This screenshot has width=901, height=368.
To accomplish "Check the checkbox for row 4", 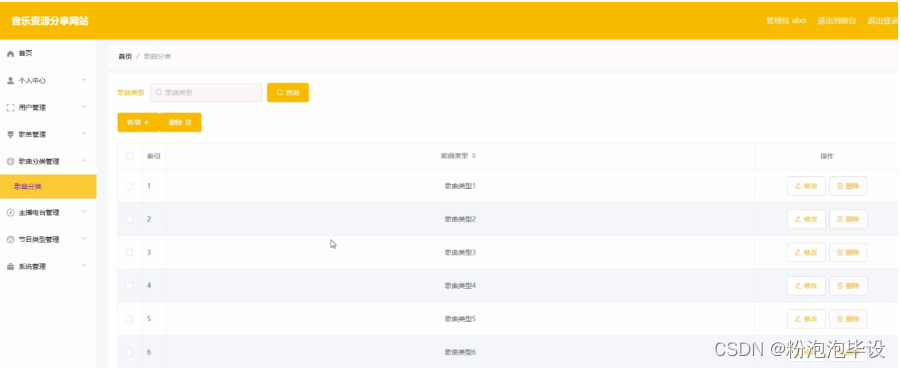I will pos(130,285).
